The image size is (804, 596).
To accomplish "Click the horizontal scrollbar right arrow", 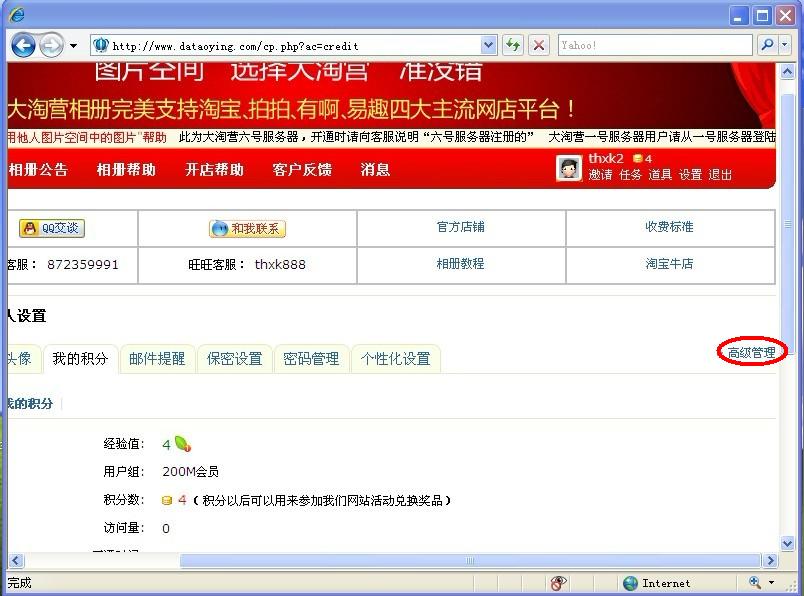I will 770,561.
